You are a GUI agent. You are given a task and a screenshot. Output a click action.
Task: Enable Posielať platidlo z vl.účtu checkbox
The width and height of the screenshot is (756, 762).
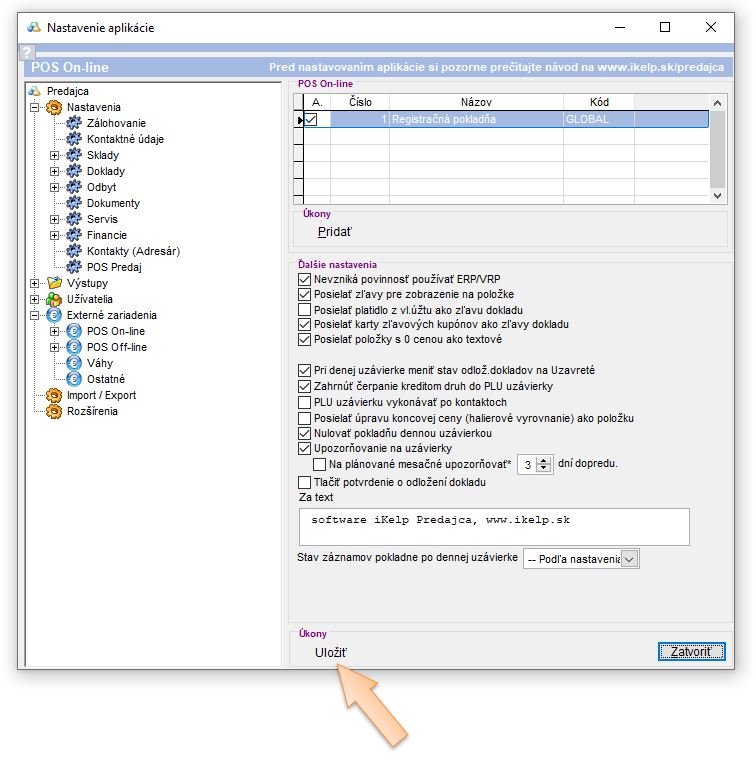pos(306,310)
